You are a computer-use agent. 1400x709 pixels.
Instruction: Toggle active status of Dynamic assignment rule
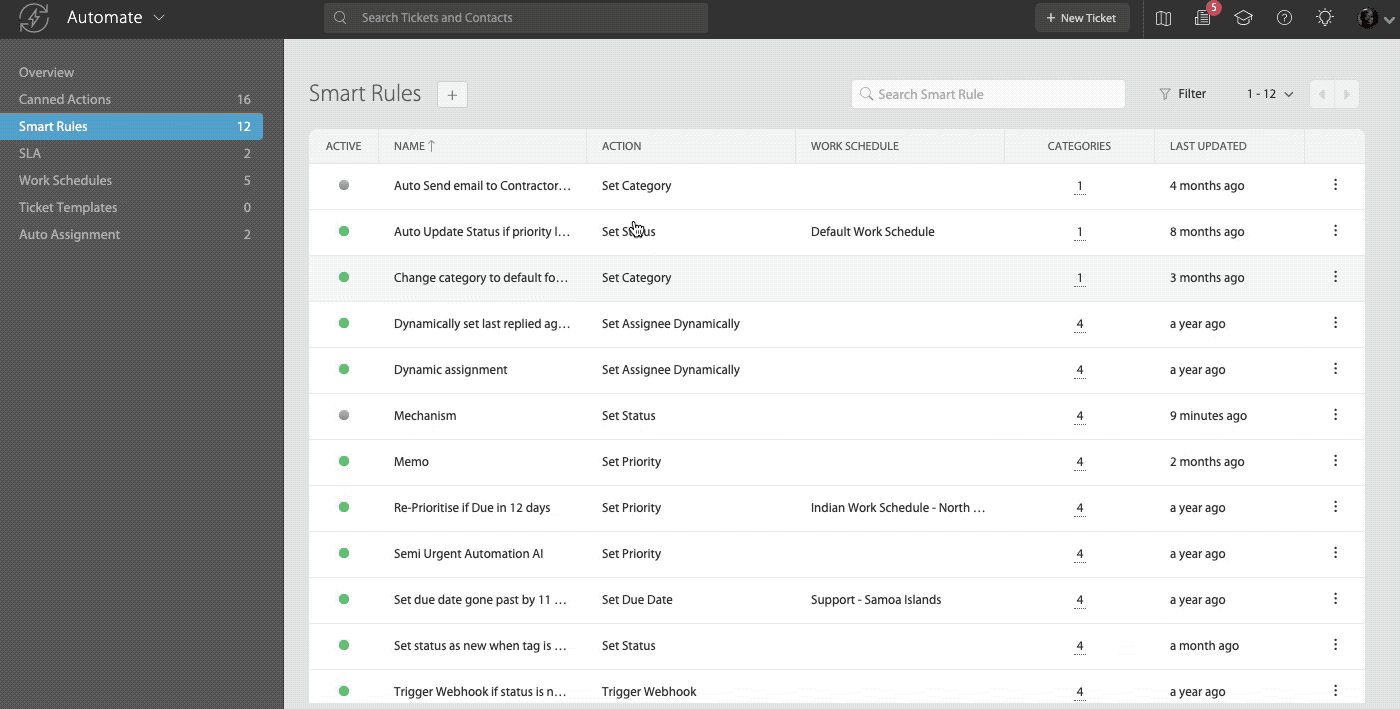click(x=344, y=369)
